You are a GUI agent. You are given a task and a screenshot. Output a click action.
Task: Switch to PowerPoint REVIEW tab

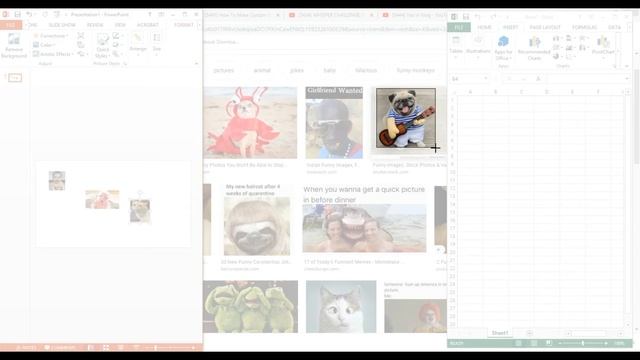click(95, 25)
